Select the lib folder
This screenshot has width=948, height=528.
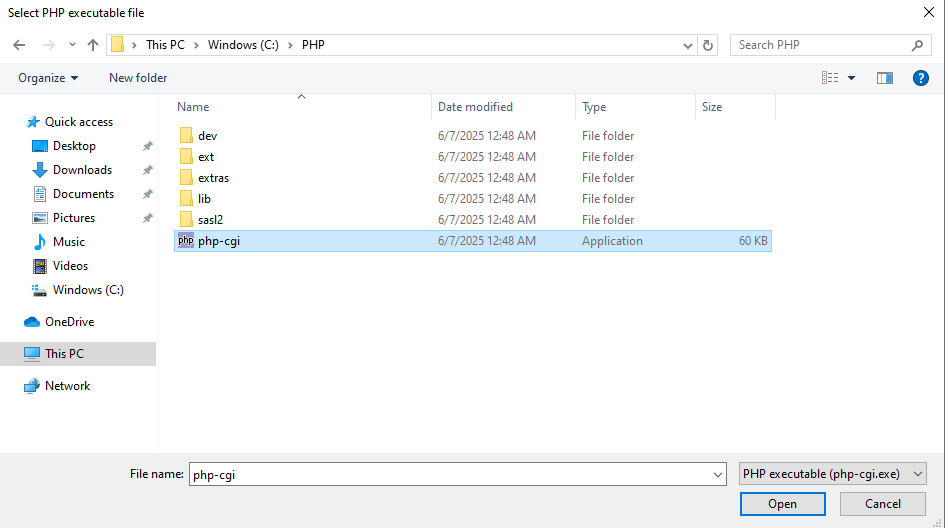pyautogui.click(x=472, y=199)
